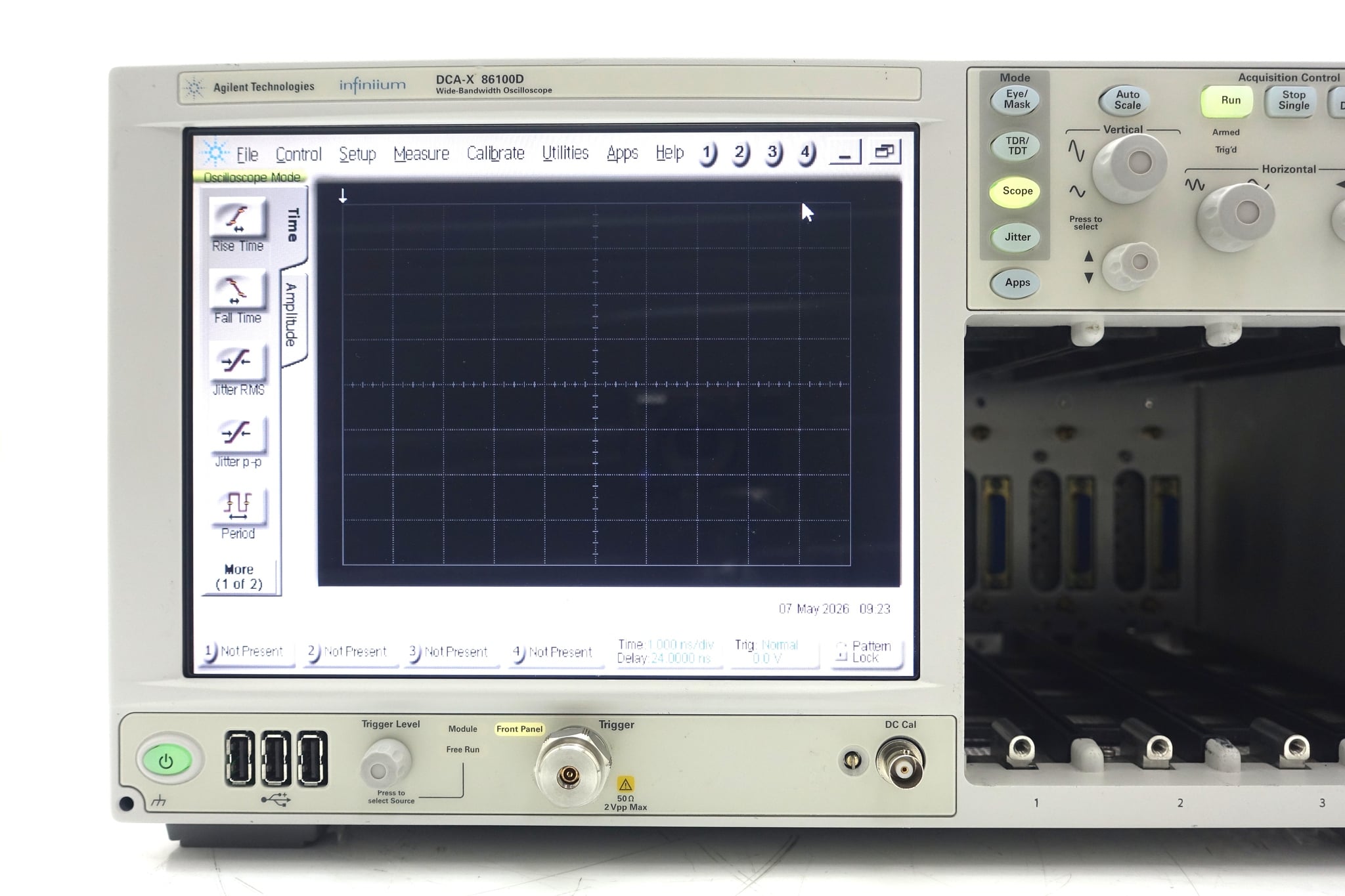
Task: Open channel 4 Not Present status
Action: (556, 652)
